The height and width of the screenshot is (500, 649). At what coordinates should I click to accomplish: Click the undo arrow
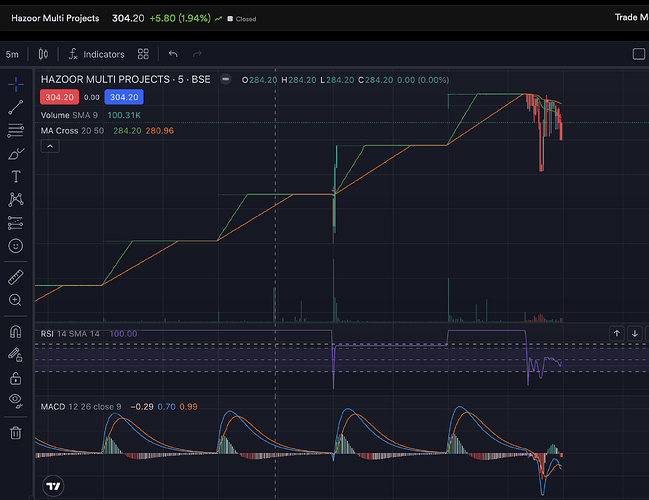click(x=173, y=54)
